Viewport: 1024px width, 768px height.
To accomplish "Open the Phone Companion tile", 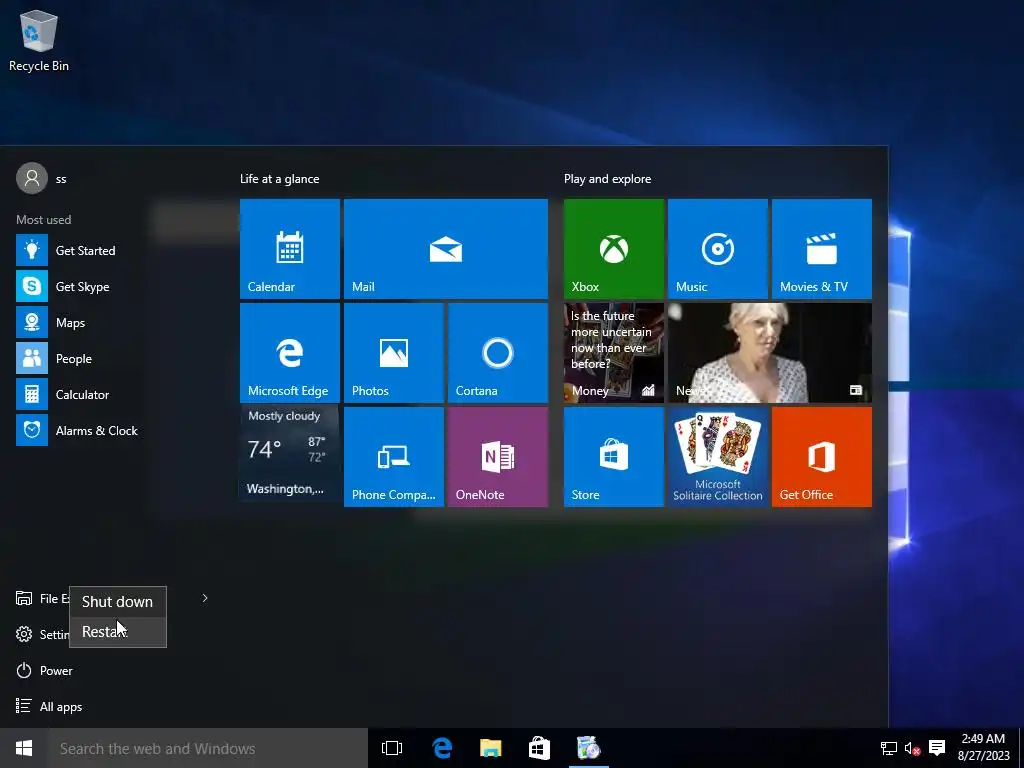I will [394, 456].
